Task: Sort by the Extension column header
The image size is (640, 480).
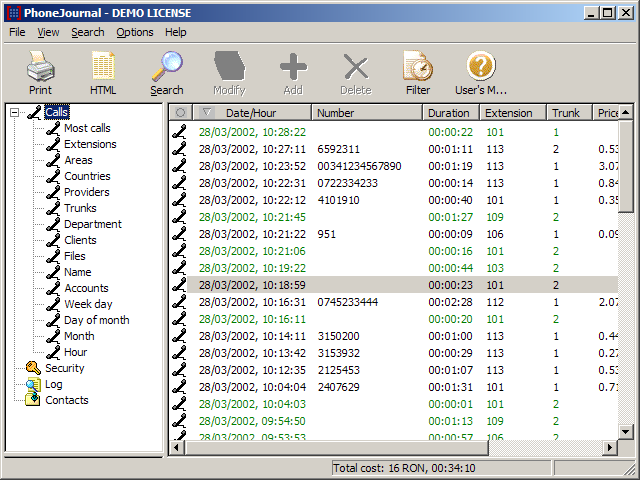Action: click(513, 113)
